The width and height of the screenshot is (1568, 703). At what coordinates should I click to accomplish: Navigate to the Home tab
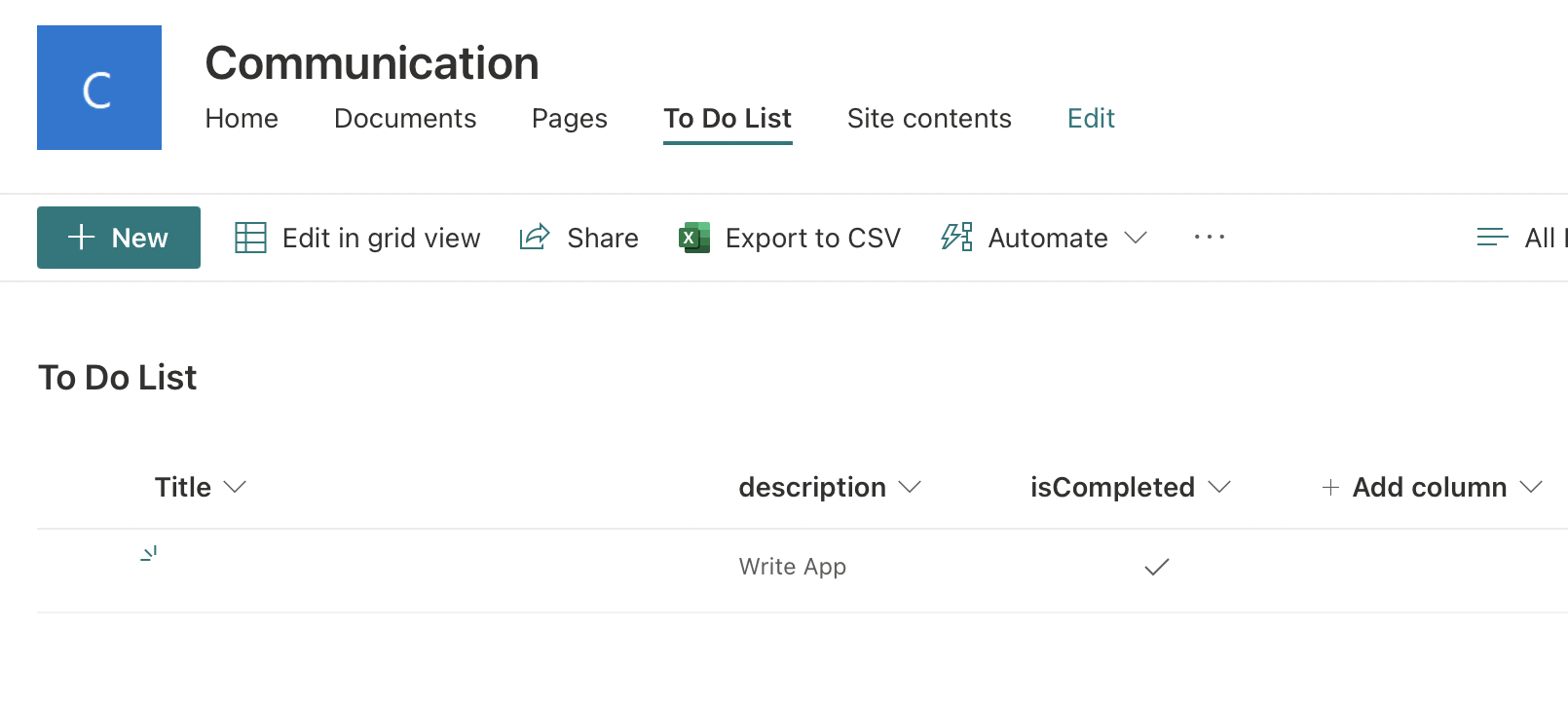242,119
